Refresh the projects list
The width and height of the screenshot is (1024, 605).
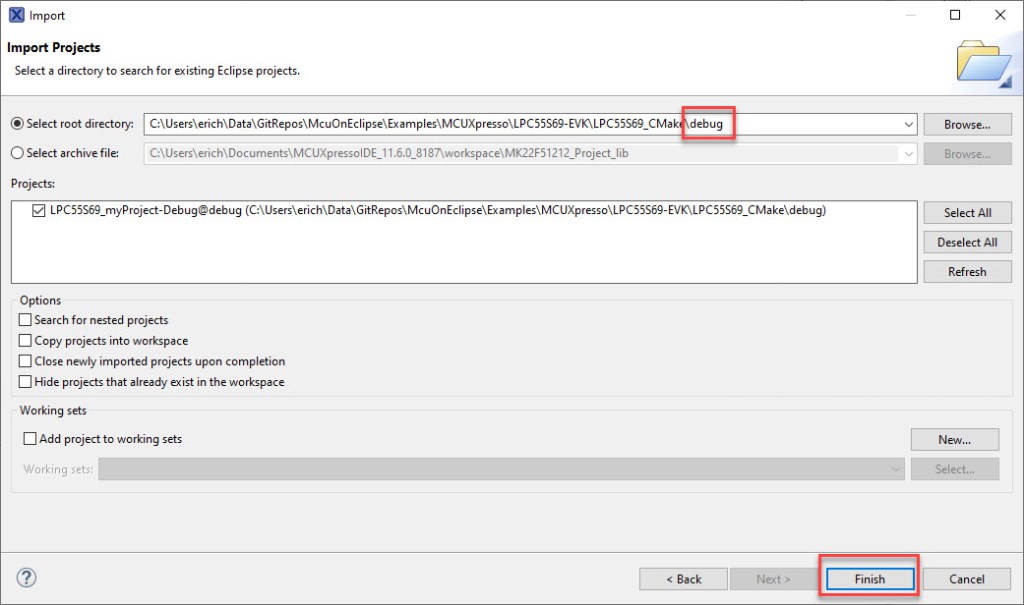point(966,271)
